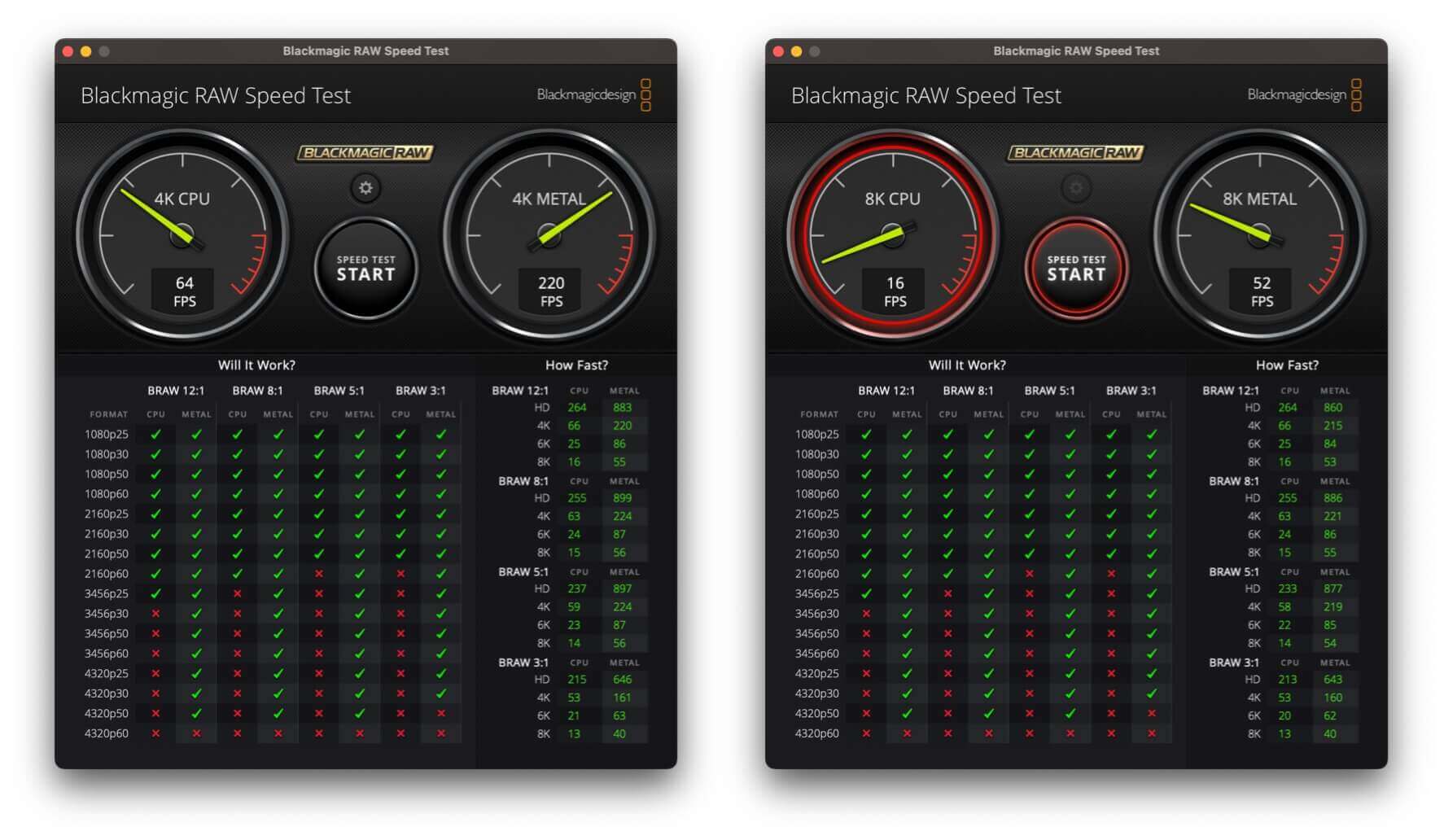
Task: Click Will It Work? header in left window
Action: click(x=256, y=365)
